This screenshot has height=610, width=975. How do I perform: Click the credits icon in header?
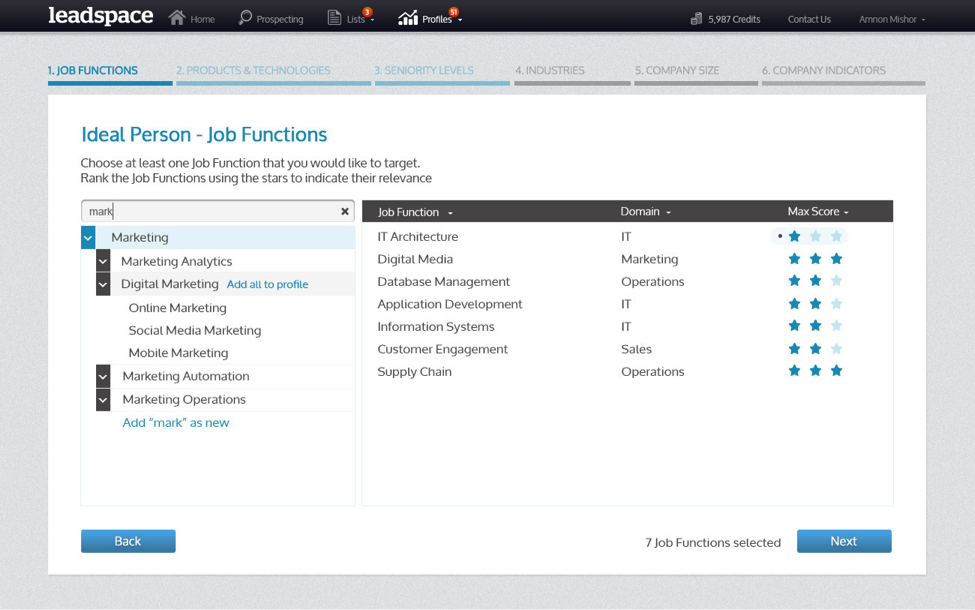[x=696, y=19]
